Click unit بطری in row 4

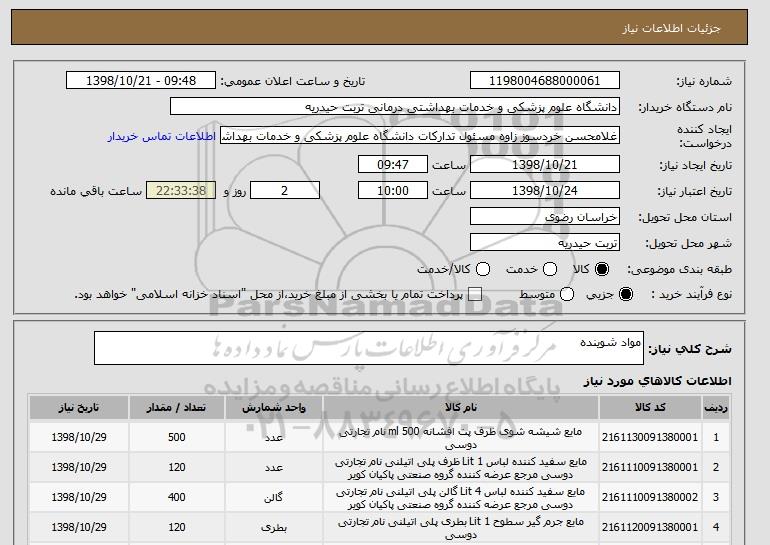pos(274,528)
